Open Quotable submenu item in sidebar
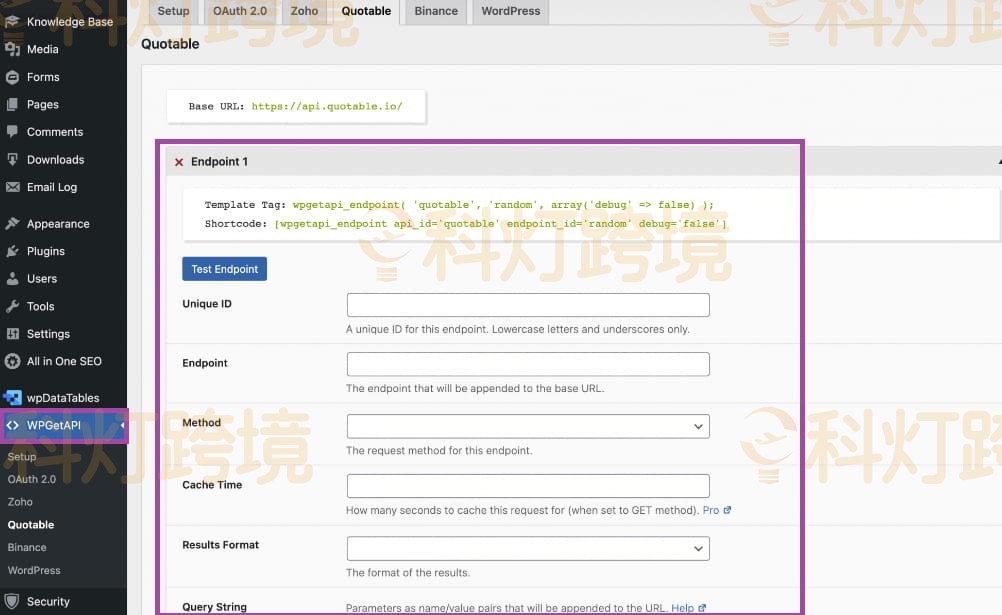This screenshot has width=1002, height=615. pos(31,525)
